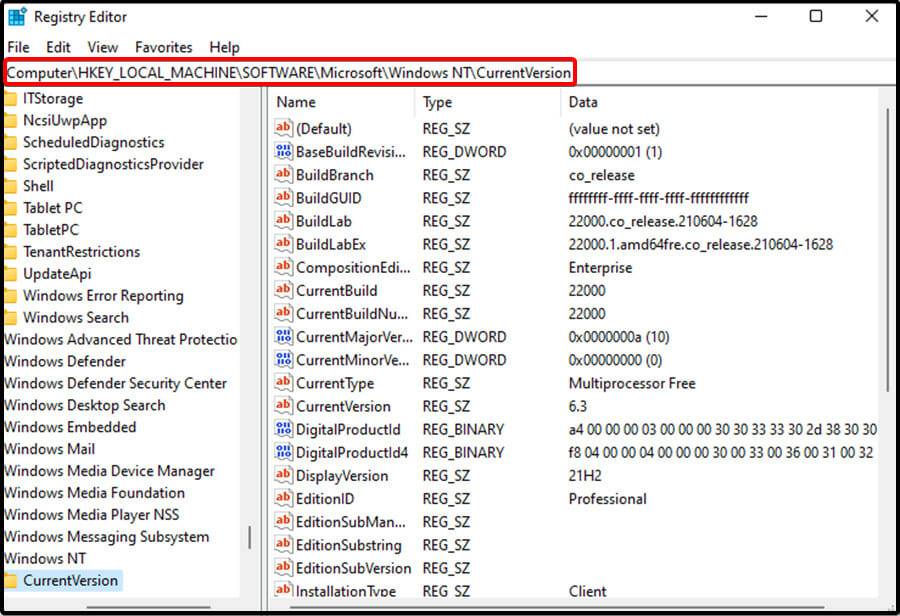Open the Edit menu
900x616 pixels.
click(58, 47)
